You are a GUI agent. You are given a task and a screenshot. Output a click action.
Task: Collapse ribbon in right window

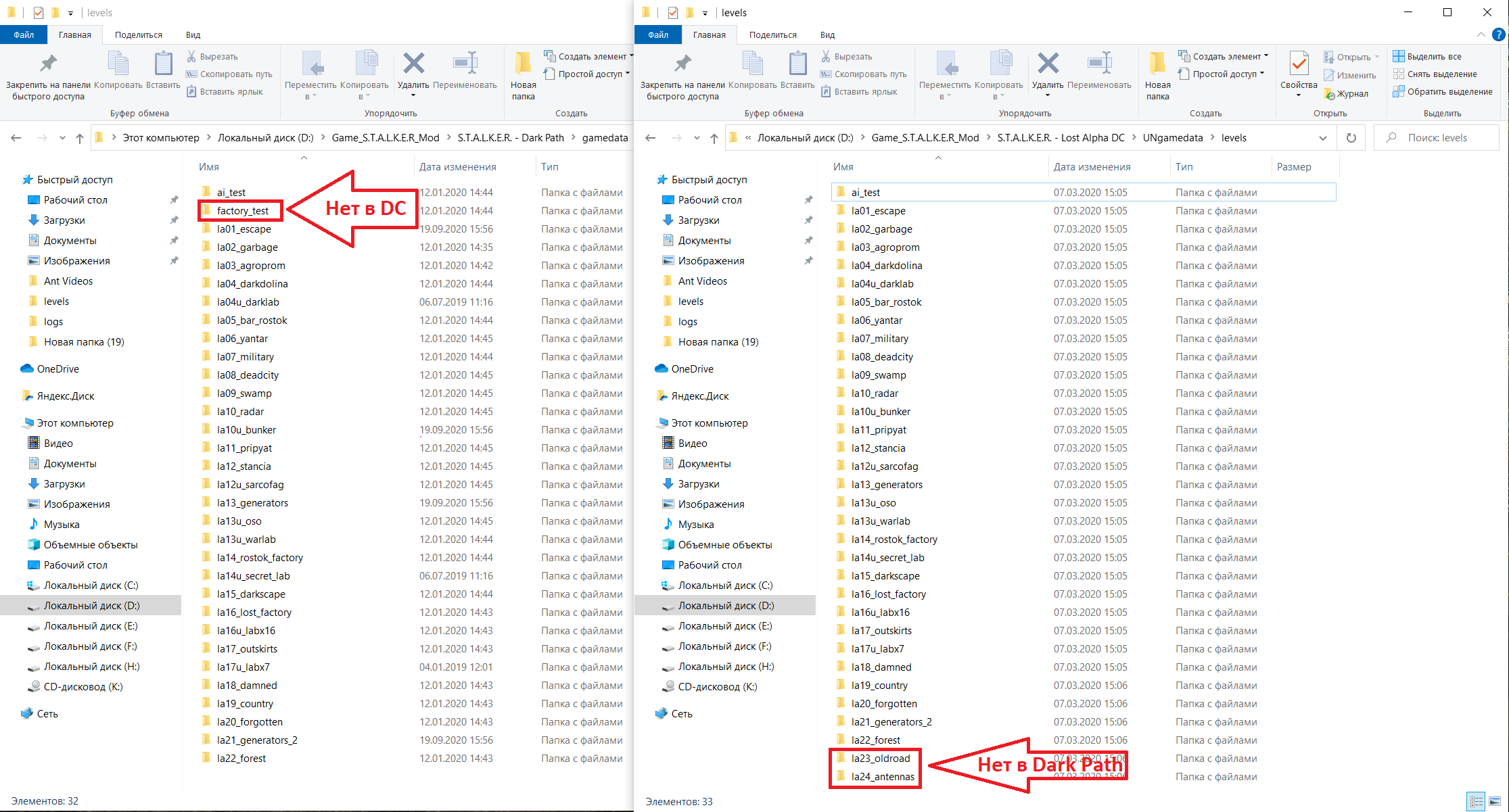[x=1481, y=34]
